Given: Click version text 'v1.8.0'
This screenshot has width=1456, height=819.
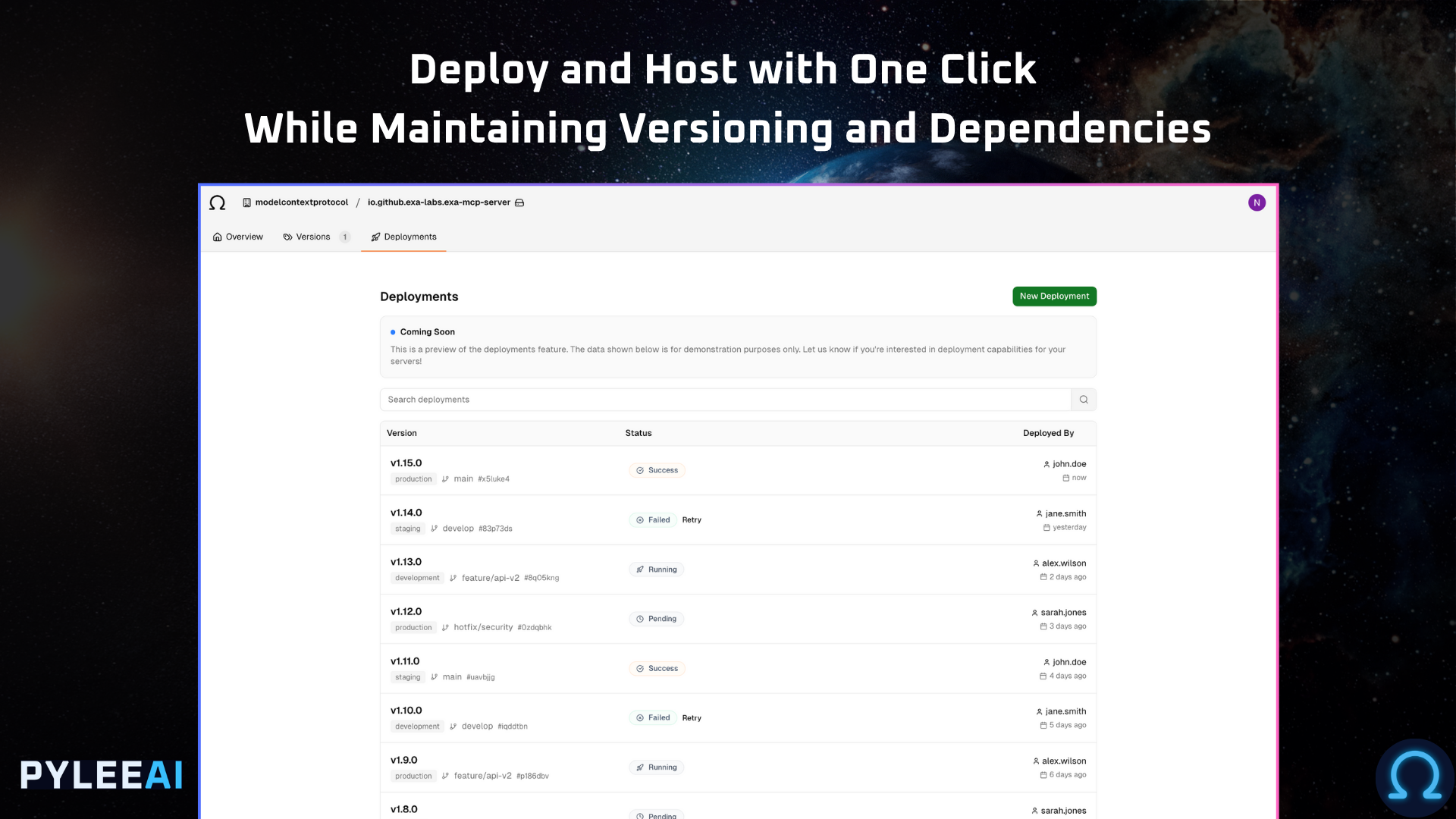Looking at the screenshot, I should tap(403, 810).
